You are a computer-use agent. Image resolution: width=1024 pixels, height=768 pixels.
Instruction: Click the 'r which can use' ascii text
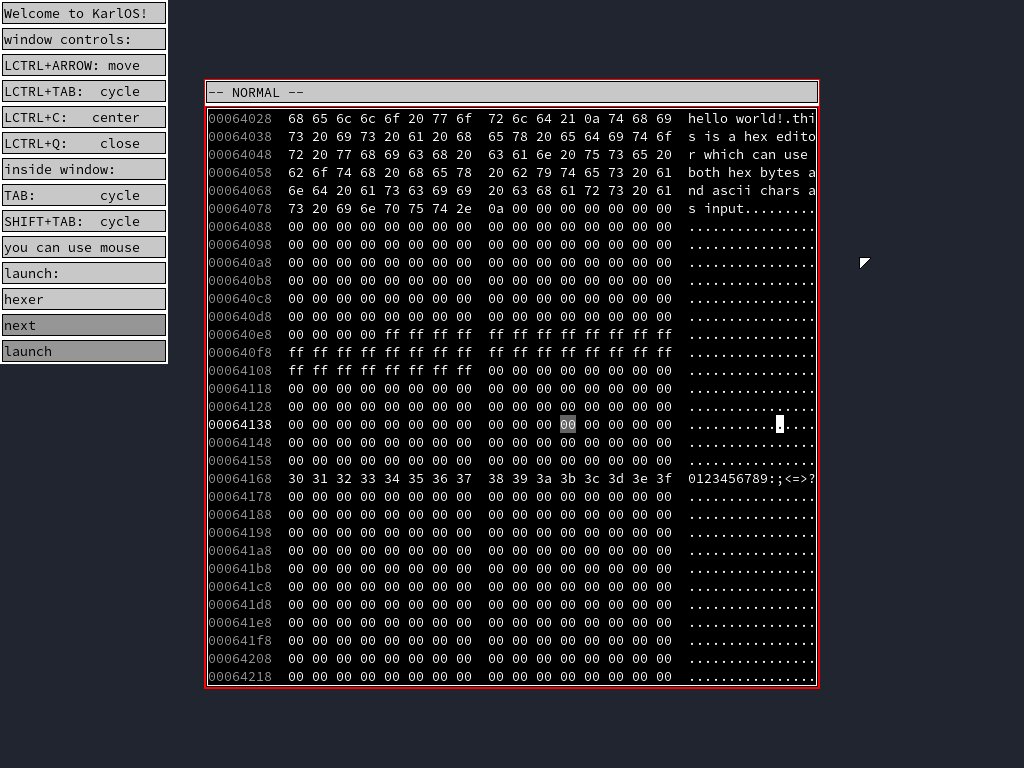[x=748, y=155]
